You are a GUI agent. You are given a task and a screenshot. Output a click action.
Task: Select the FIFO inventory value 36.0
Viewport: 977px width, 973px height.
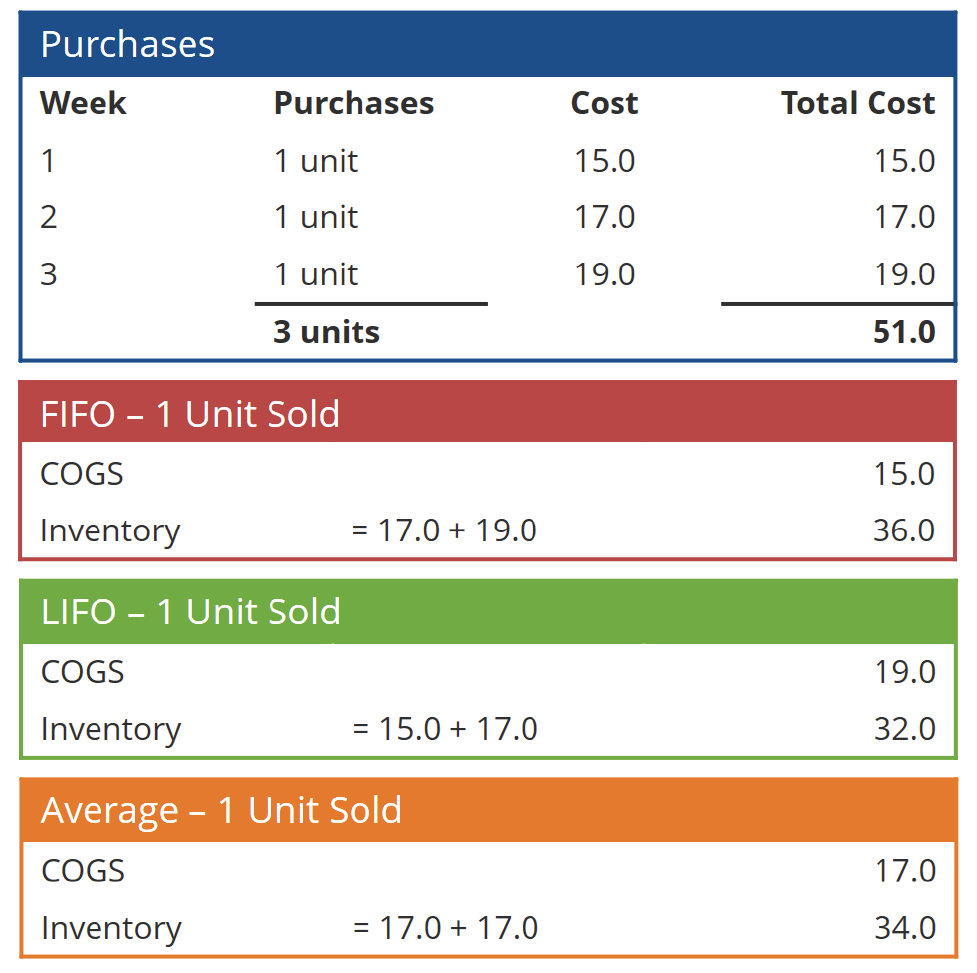[904, 530]
